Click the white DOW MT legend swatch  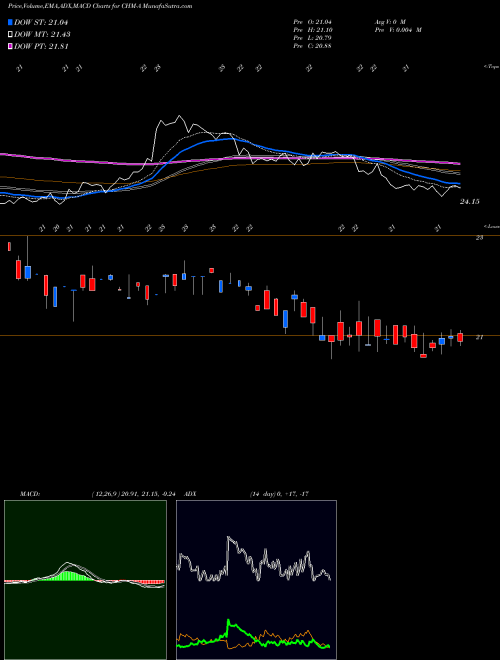(10, 35)
